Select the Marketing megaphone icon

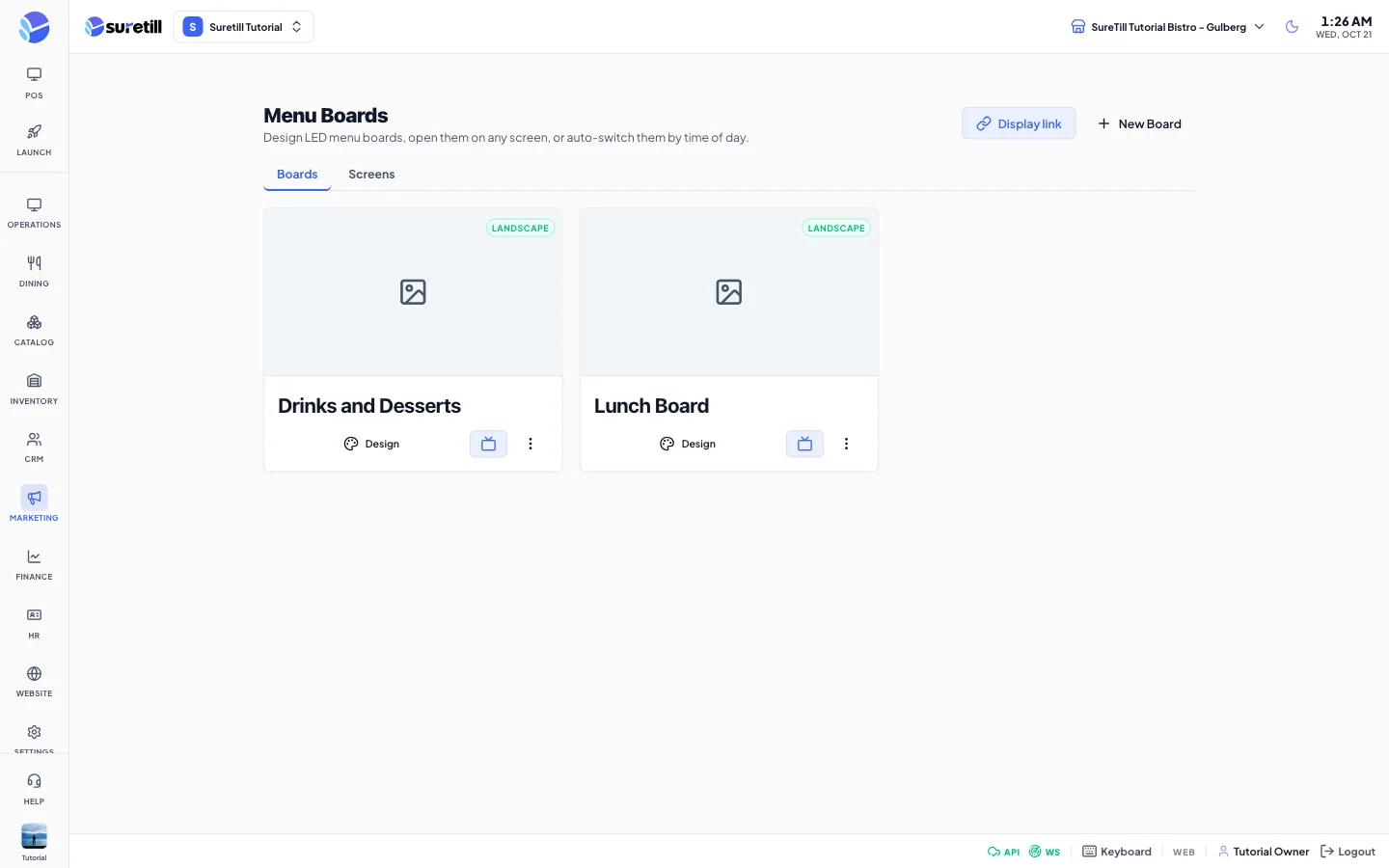click(34, 498)
